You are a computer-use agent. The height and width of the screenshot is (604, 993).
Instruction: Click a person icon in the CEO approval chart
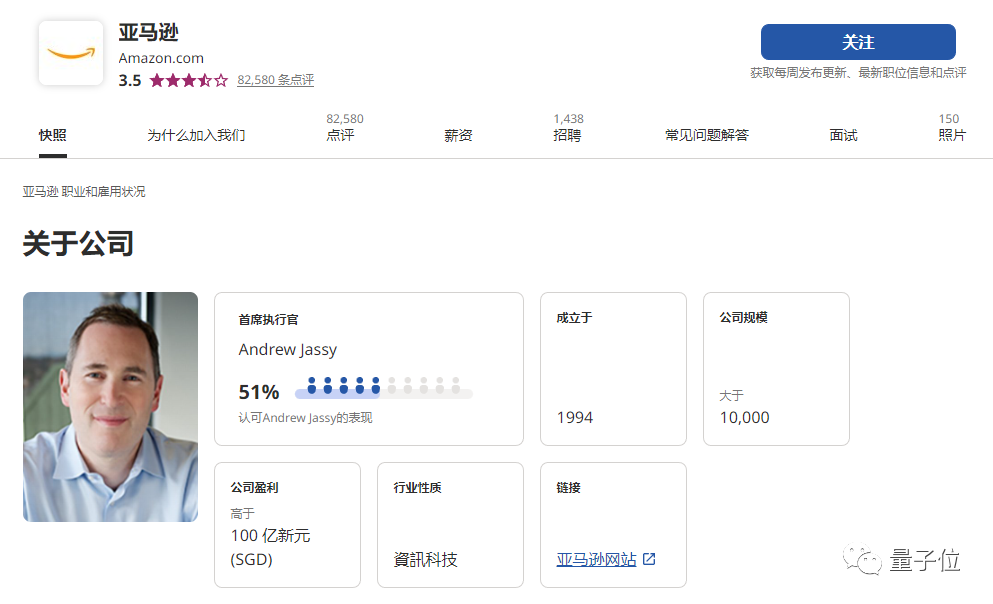click(x=313, y=384)
